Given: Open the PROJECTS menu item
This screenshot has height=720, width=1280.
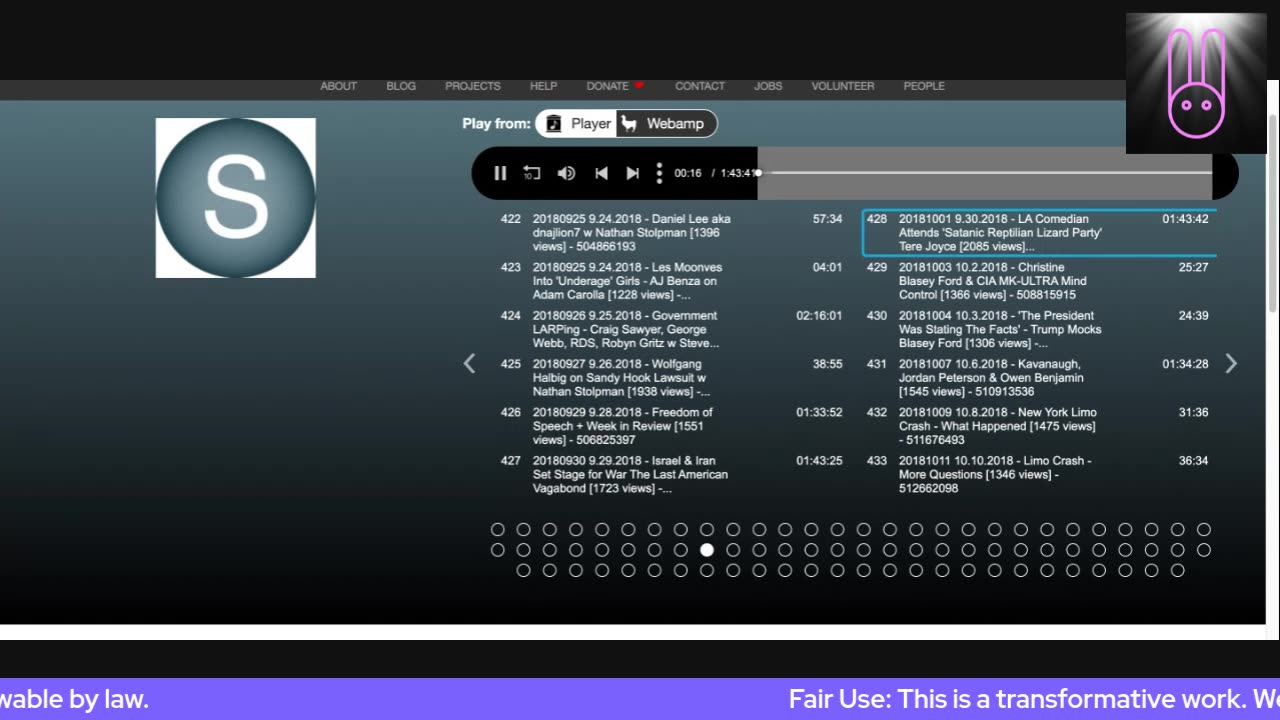Looking at the screenshot, I should (x=473, y=86).
